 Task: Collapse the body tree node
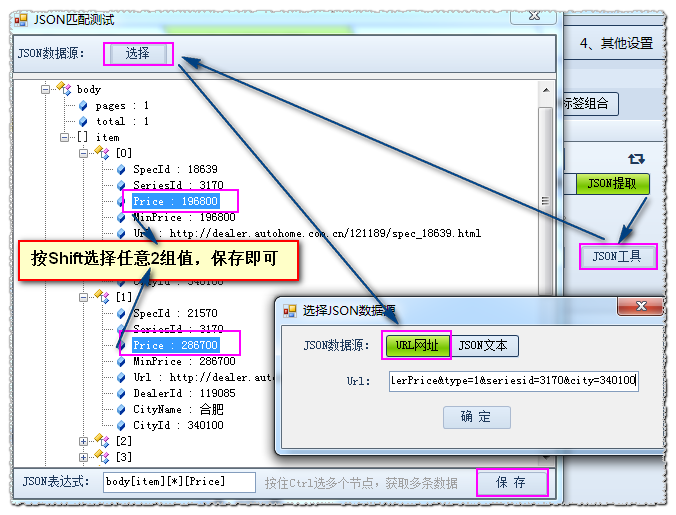[x=46, y=89]
